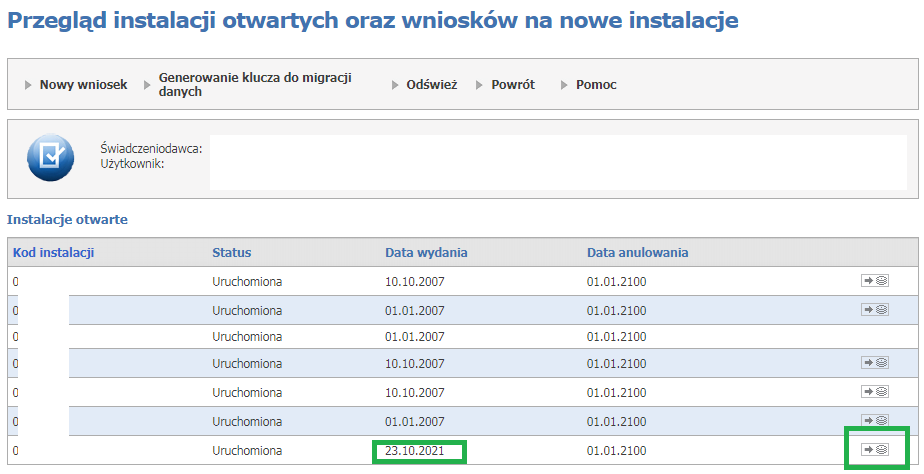This screenshot has width=924, height=474.
Task: Click the arrow-database icon in the first row
Action: tap(874, 281)
